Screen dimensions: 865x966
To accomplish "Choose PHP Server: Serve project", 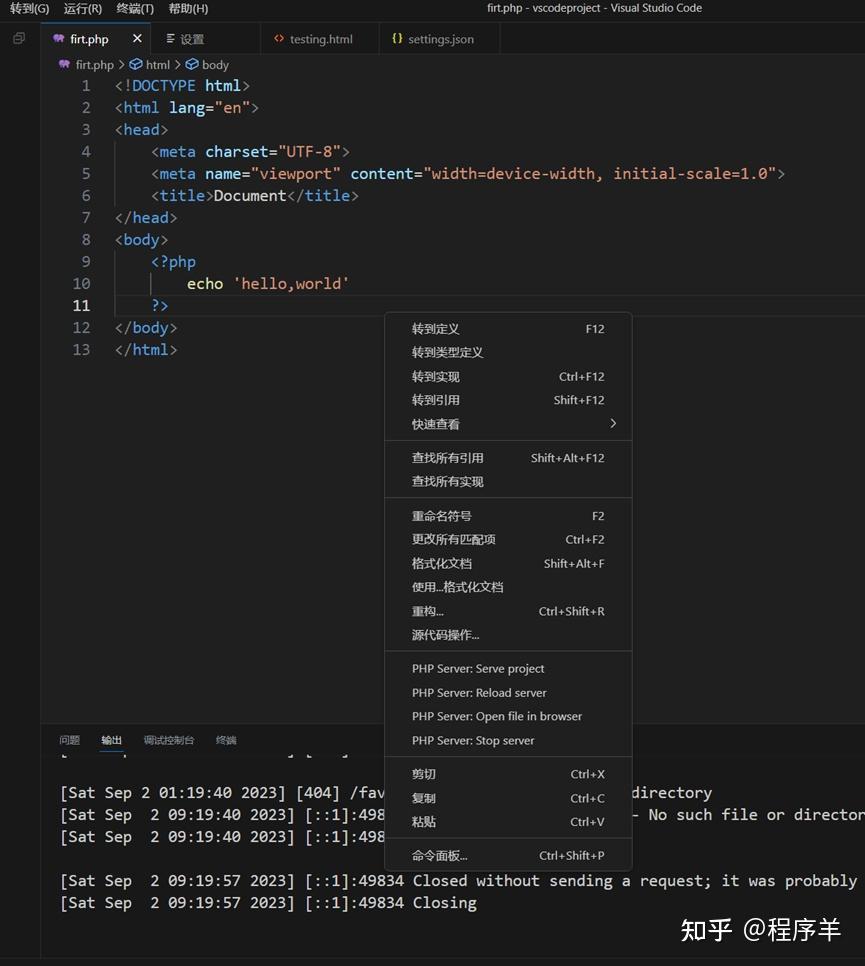I will (478, 668).
